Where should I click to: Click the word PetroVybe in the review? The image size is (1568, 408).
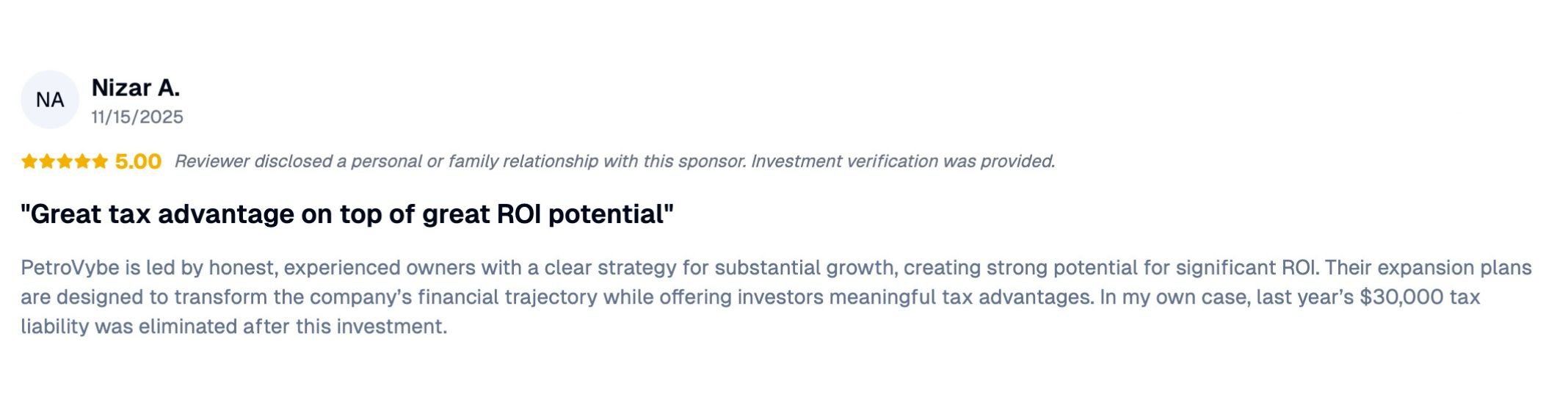70,268
